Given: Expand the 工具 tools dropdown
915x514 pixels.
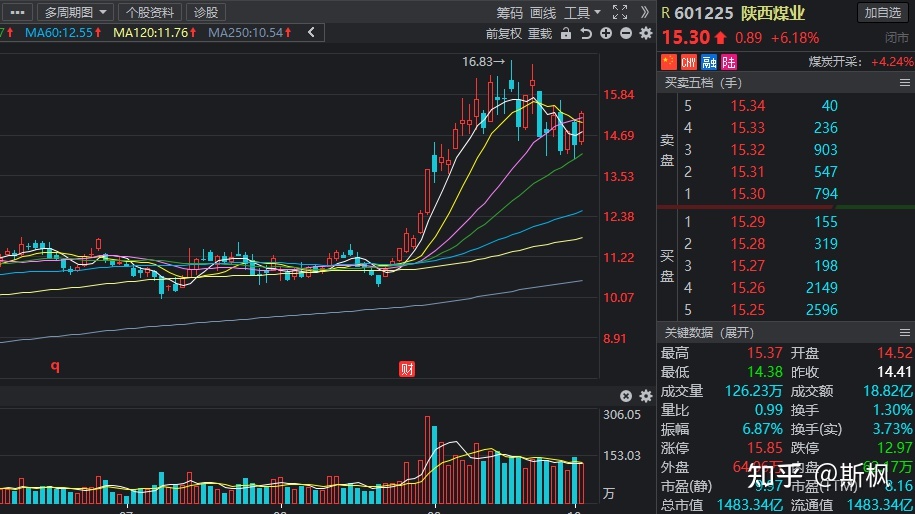Looking at the screenshot, I should 582,13.
